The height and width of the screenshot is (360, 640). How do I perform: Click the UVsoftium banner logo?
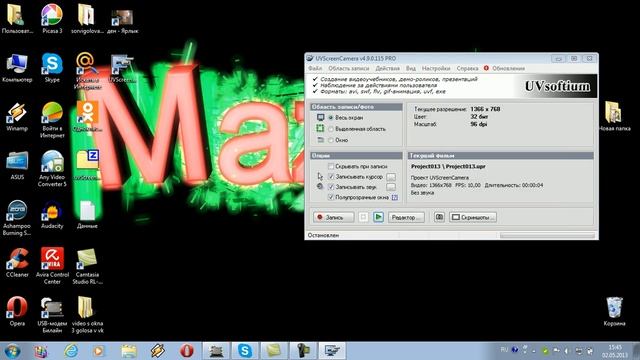click(x=557, y=86)
